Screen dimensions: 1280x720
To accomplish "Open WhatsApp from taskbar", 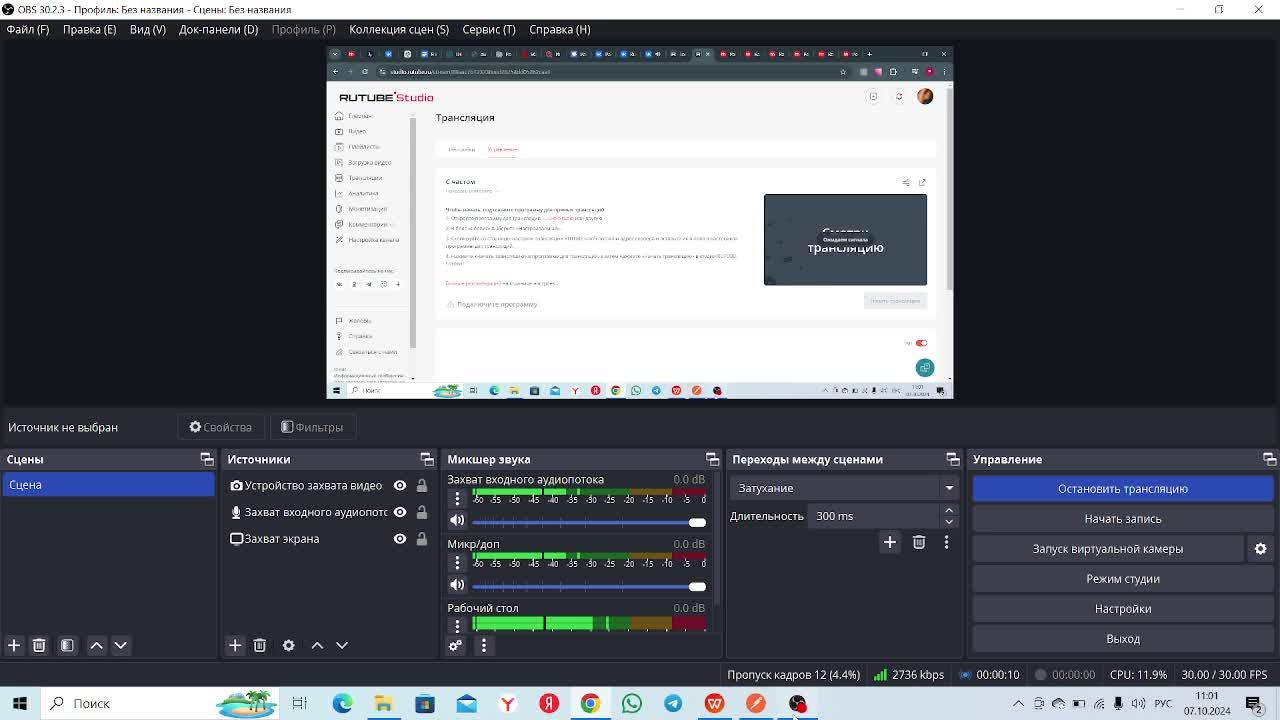I will [x=631, y=703].
